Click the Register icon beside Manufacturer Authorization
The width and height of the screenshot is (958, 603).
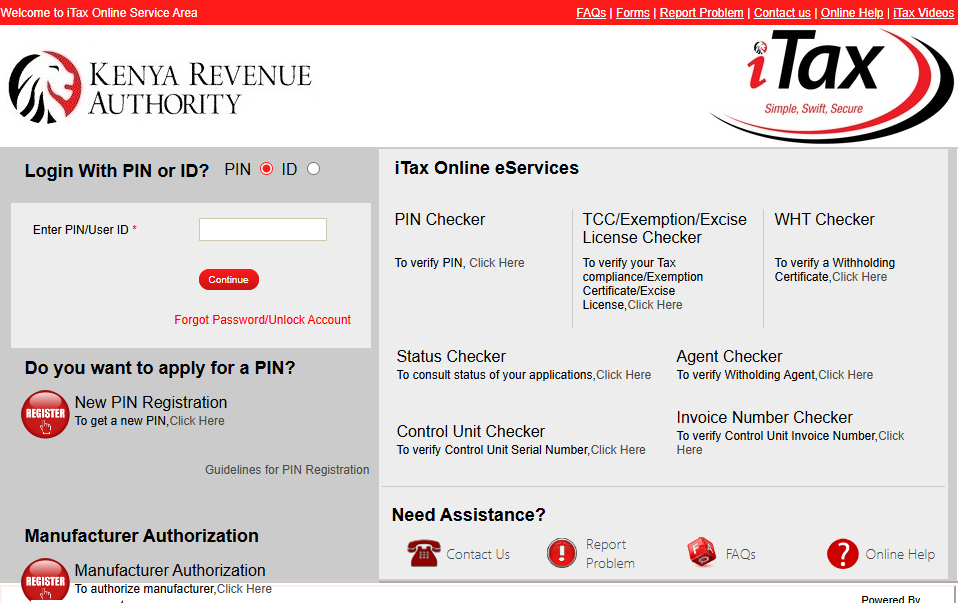coord(45,580)
